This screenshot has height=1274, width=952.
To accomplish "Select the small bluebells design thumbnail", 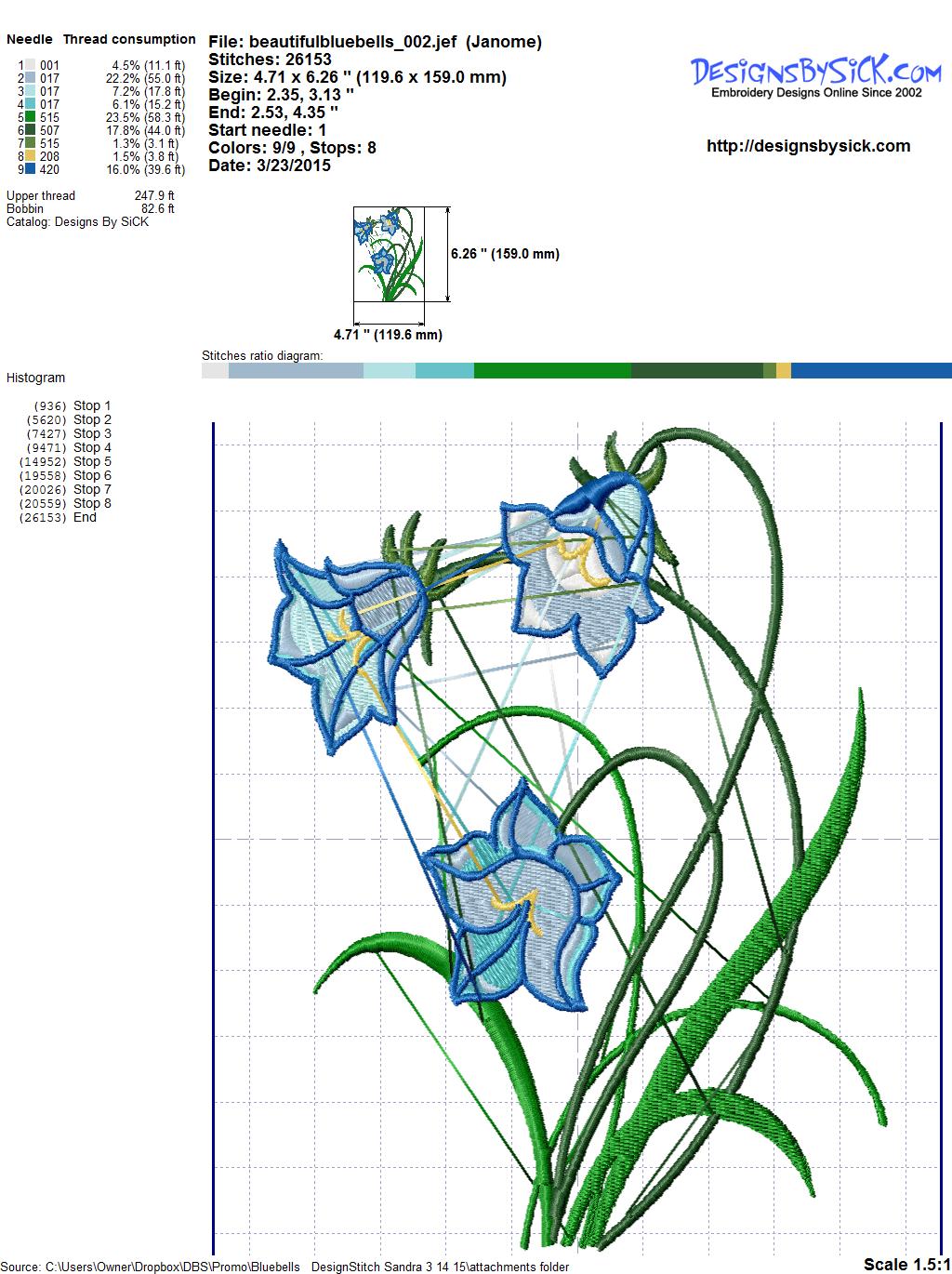I will click(x=388, y=254).
